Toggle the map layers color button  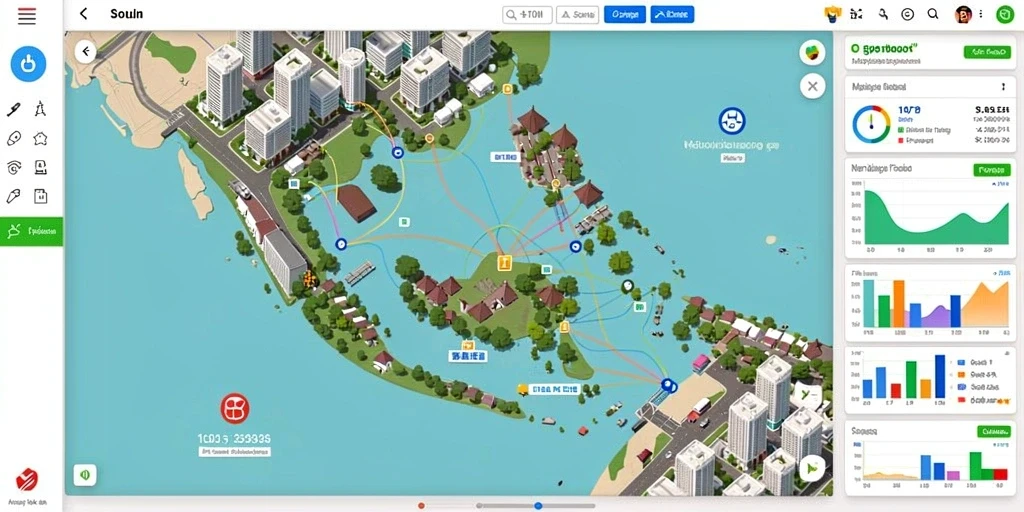tap(812, 52)
